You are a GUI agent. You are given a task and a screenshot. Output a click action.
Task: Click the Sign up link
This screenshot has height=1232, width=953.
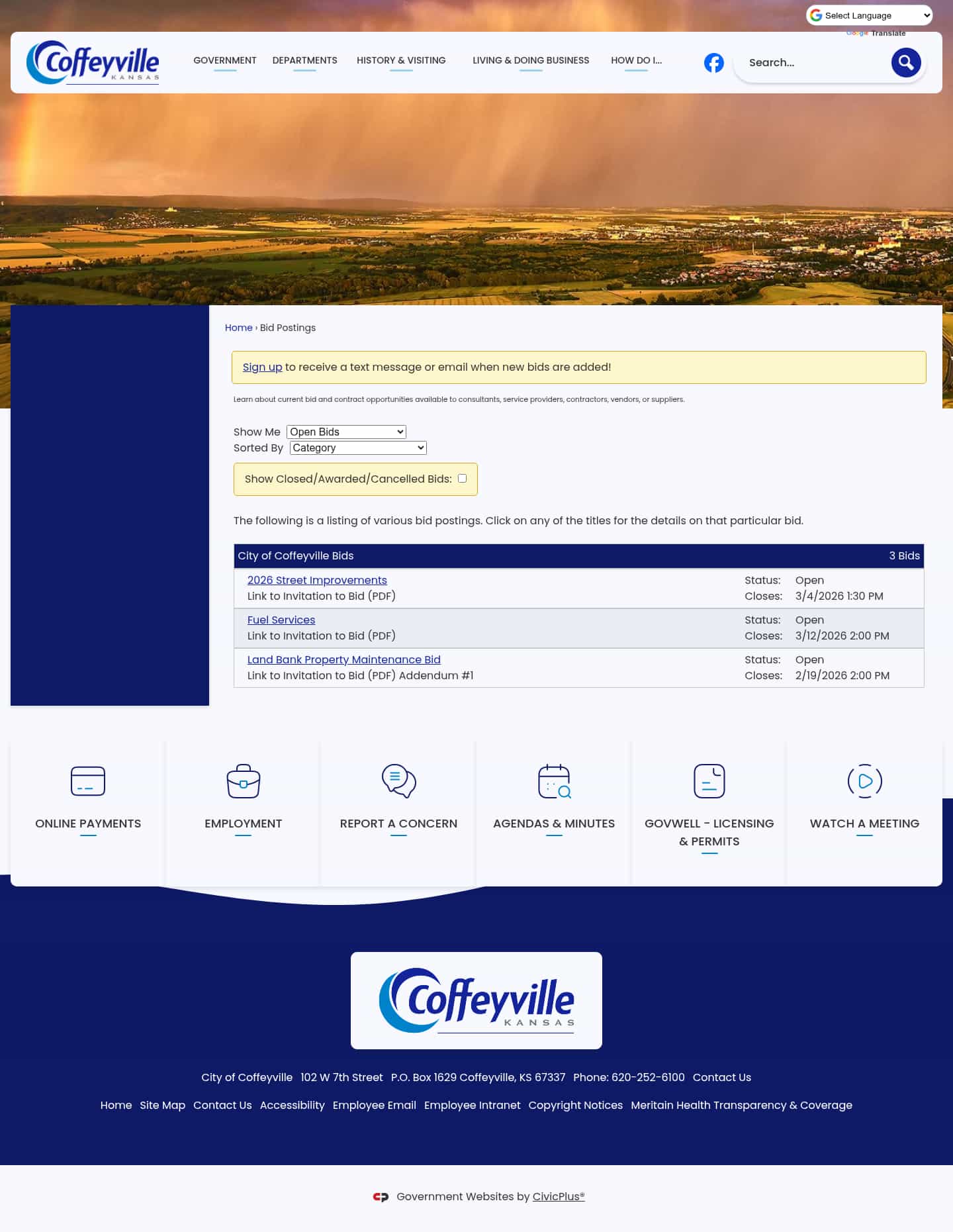click(263, 367)
